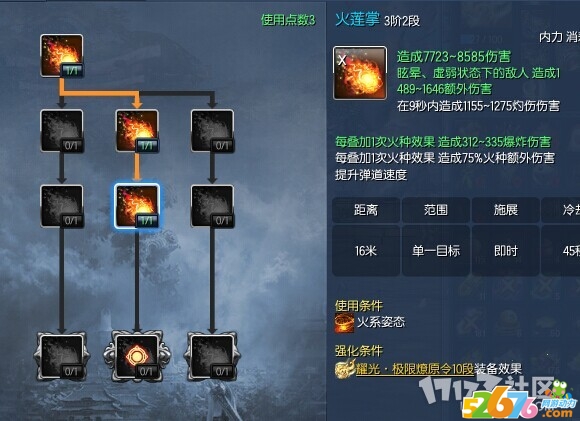Viewport: 580px width, 421px height.
Task: Click the locked right-column tier-three skill node
Action: (212, 206)
